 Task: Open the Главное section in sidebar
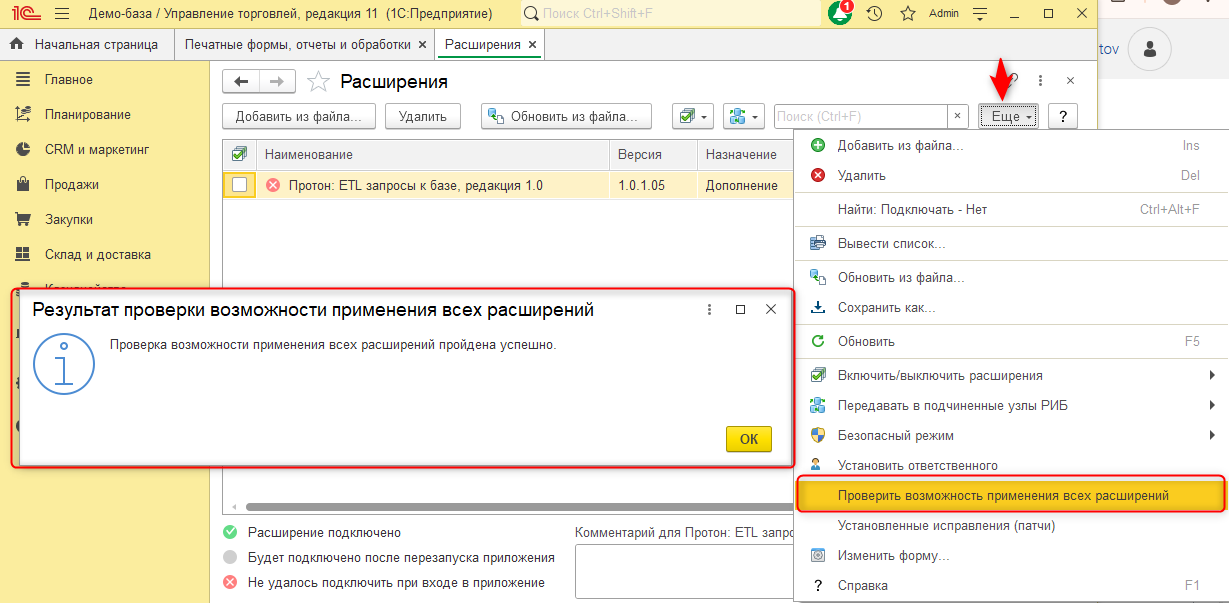(69, 79)
